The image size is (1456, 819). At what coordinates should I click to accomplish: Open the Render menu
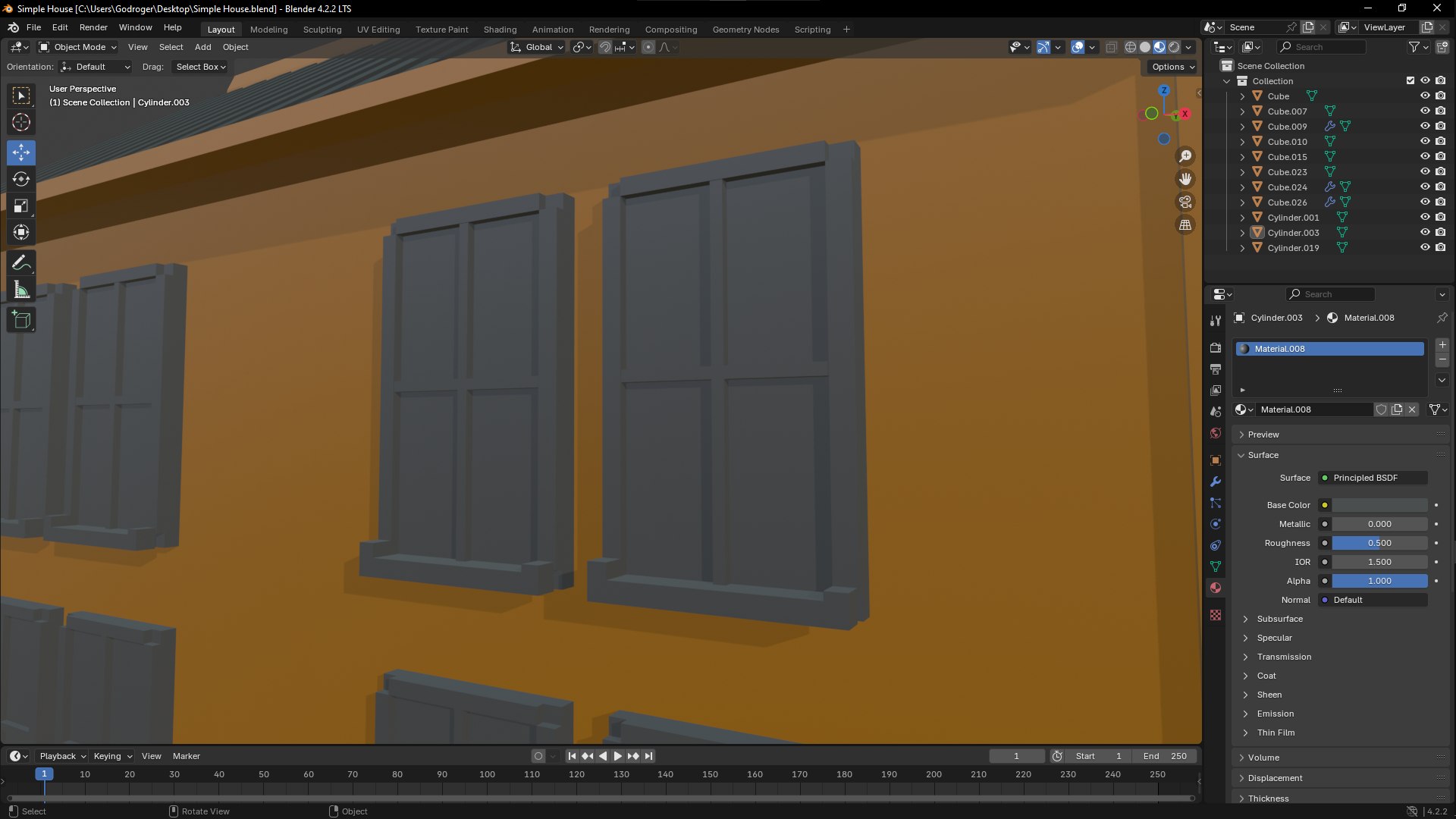93,27
